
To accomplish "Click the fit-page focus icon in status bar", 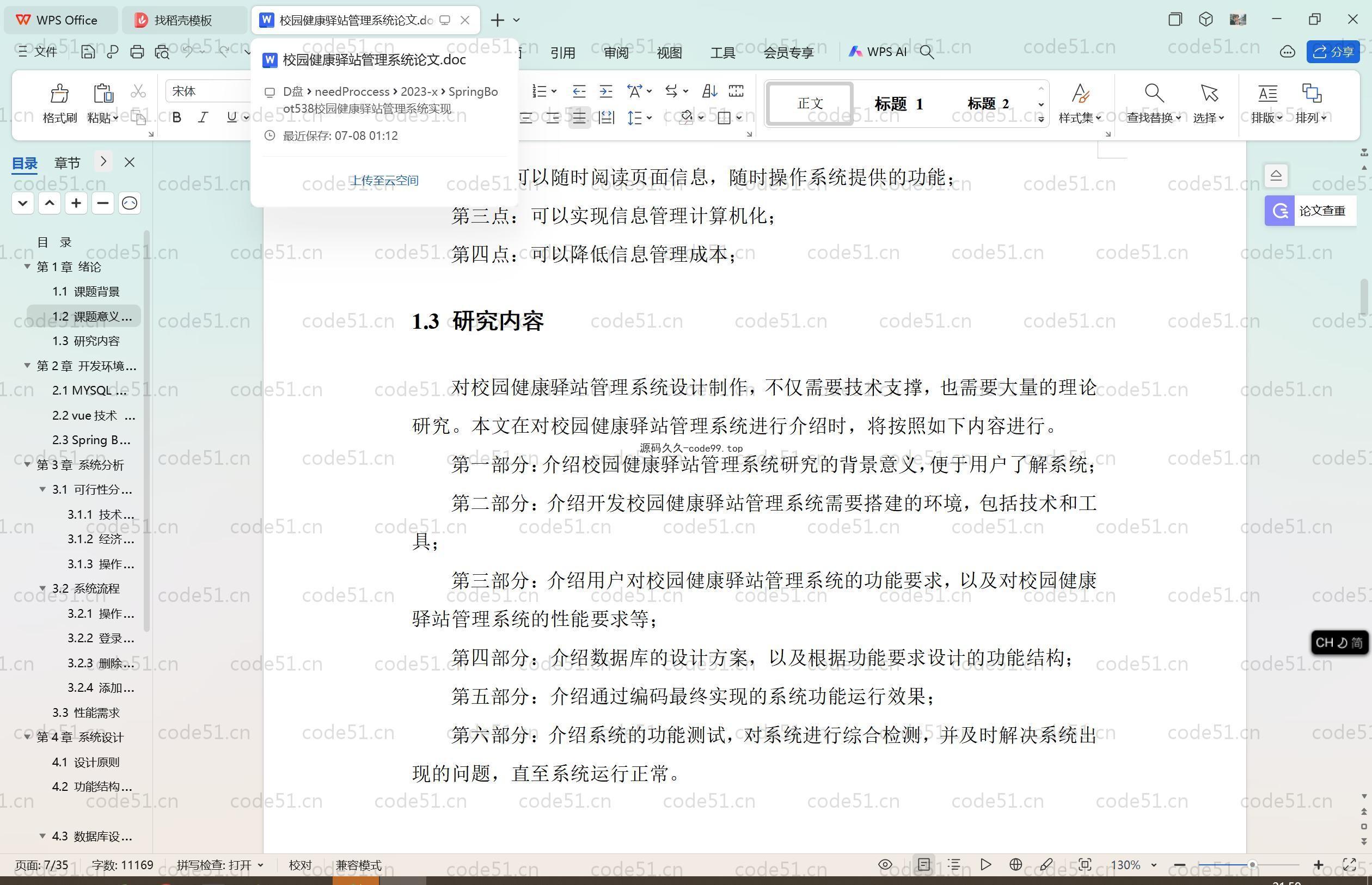I will [x=1085, y=865].
